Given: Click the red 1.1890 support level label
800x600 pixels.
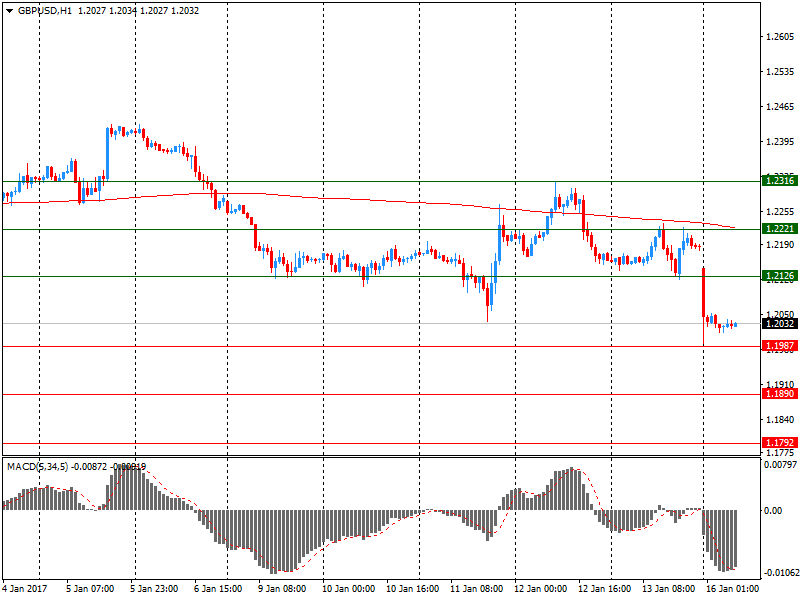Looking at the screenshot, I should click(779, 394).
